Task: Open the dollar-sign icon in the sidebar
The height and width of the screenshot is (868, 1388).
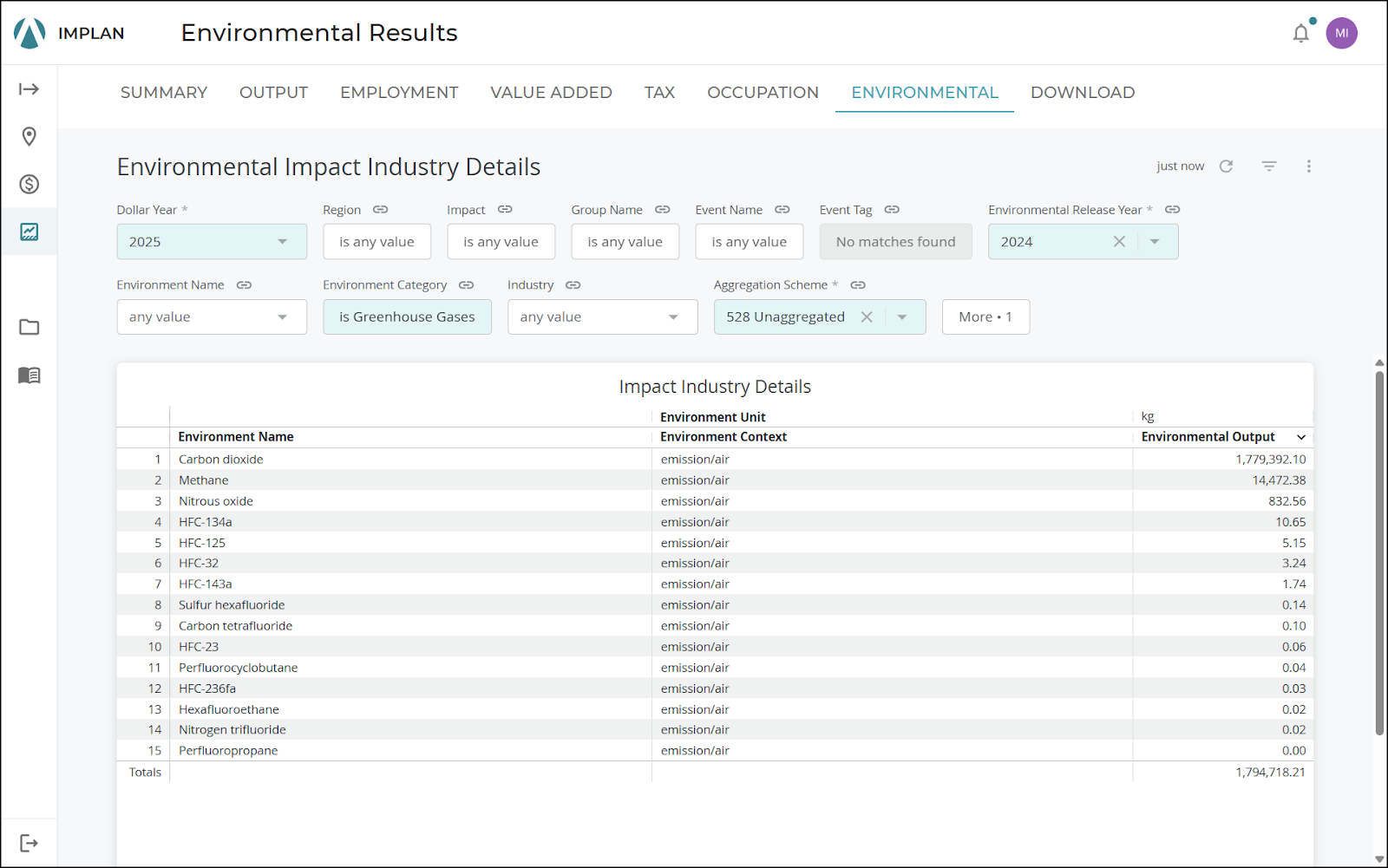Action: click(29, 184)
